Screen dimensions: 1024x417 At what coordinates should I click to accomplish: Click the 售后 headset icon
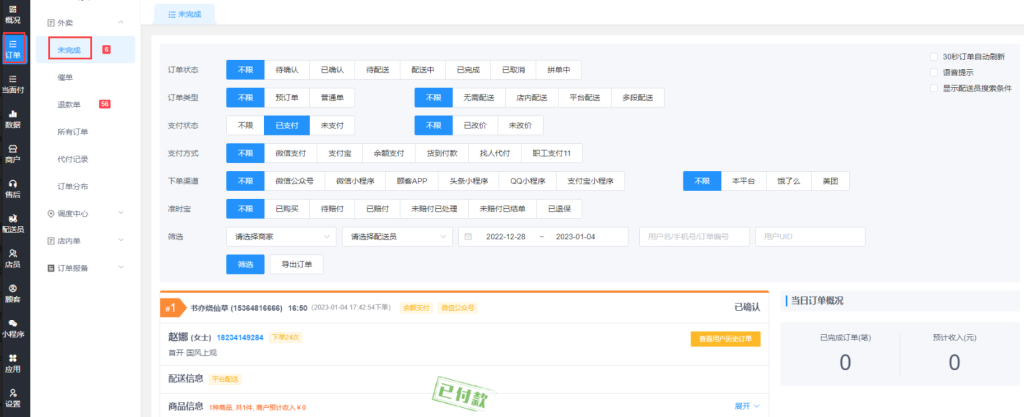click(x=13, y=189)
